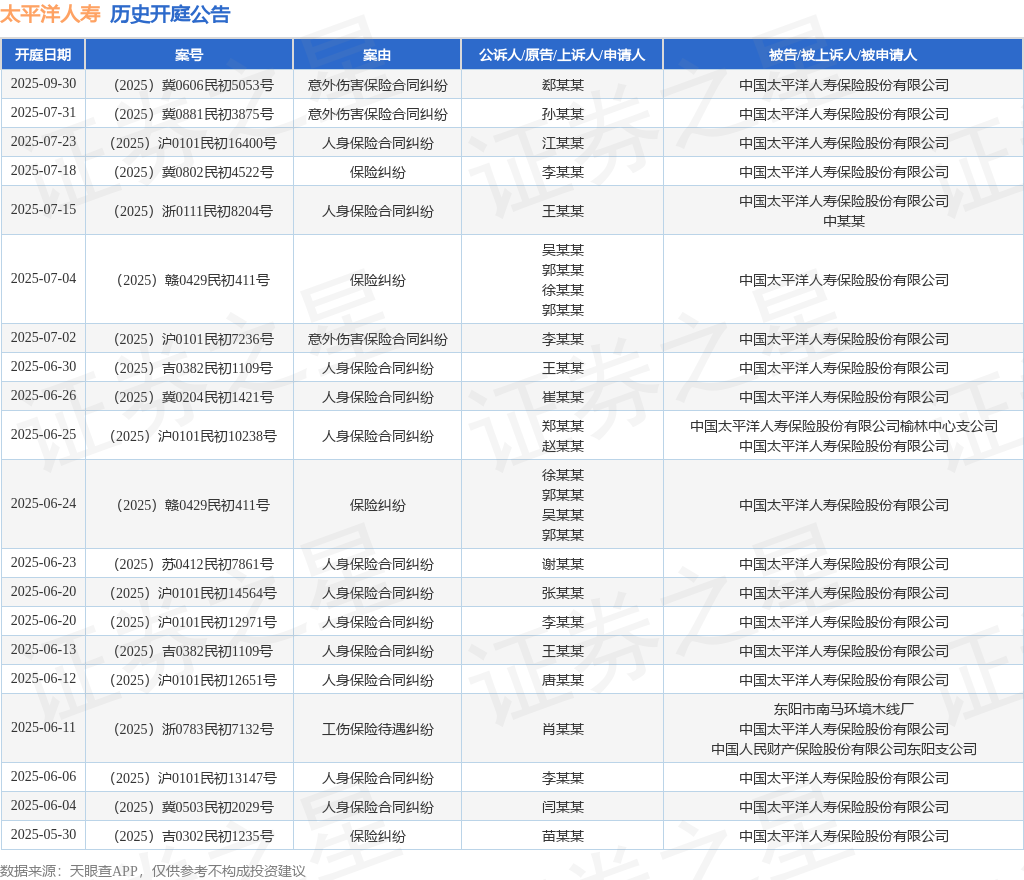Viewport: 1024px width, 880px height.
Task: Click defendant 中某某
Action: [844, 221]
